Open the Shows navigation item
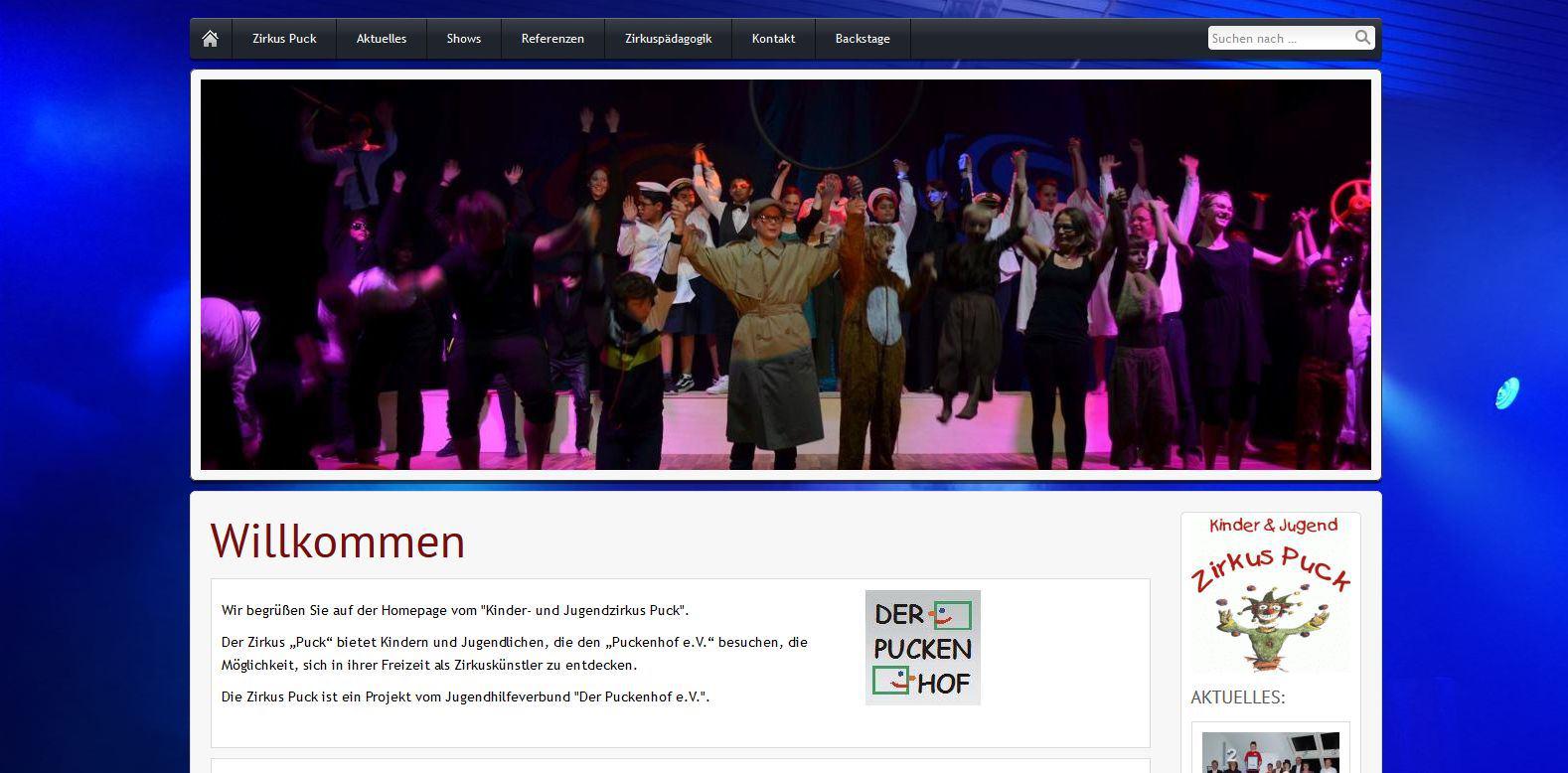 pyautogui.click(x=463, y=39)
